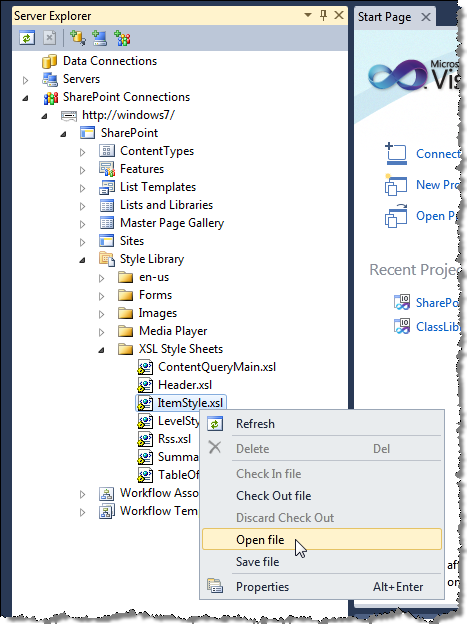This screenshot has height=624, width=467.
Task: Open the recent SharePoint project link
Action: point(437,303)
